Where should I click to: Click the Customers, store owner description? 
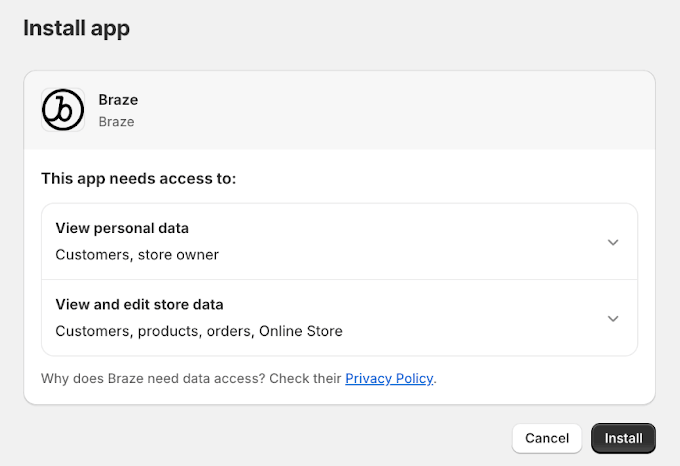click(x=137, y=254)
